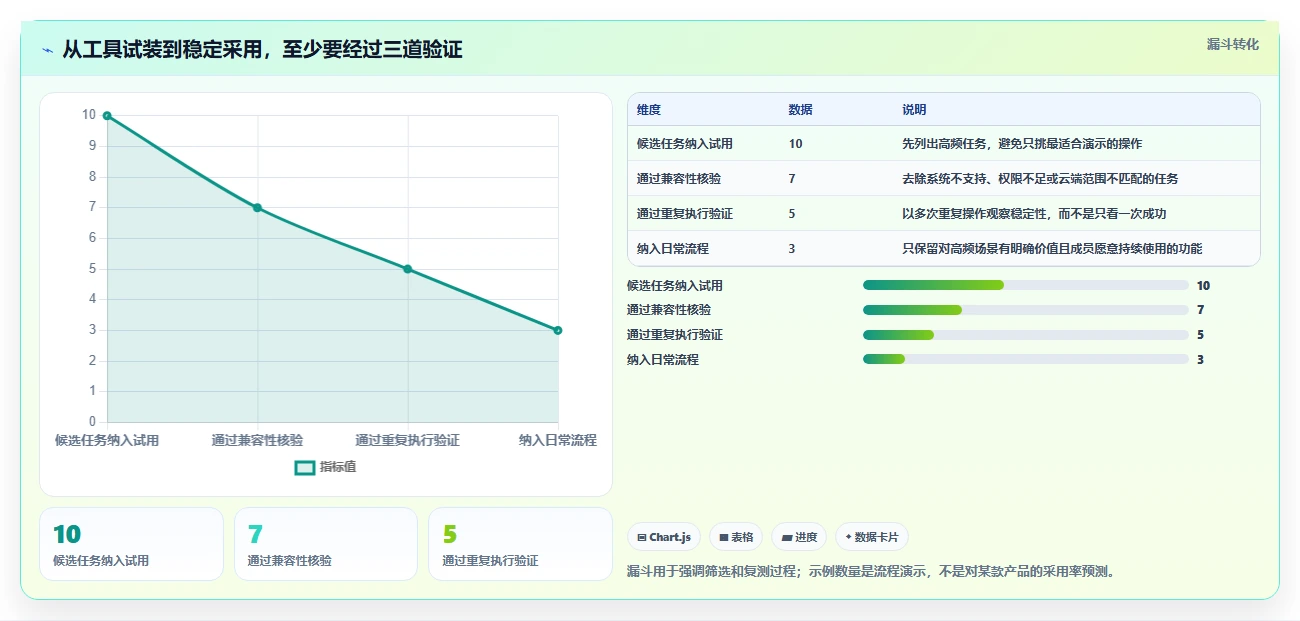The height and width of the screenshot is (621, 1300).
Task: Click the progress value 10 beside the top bar
Action: 1203,285
